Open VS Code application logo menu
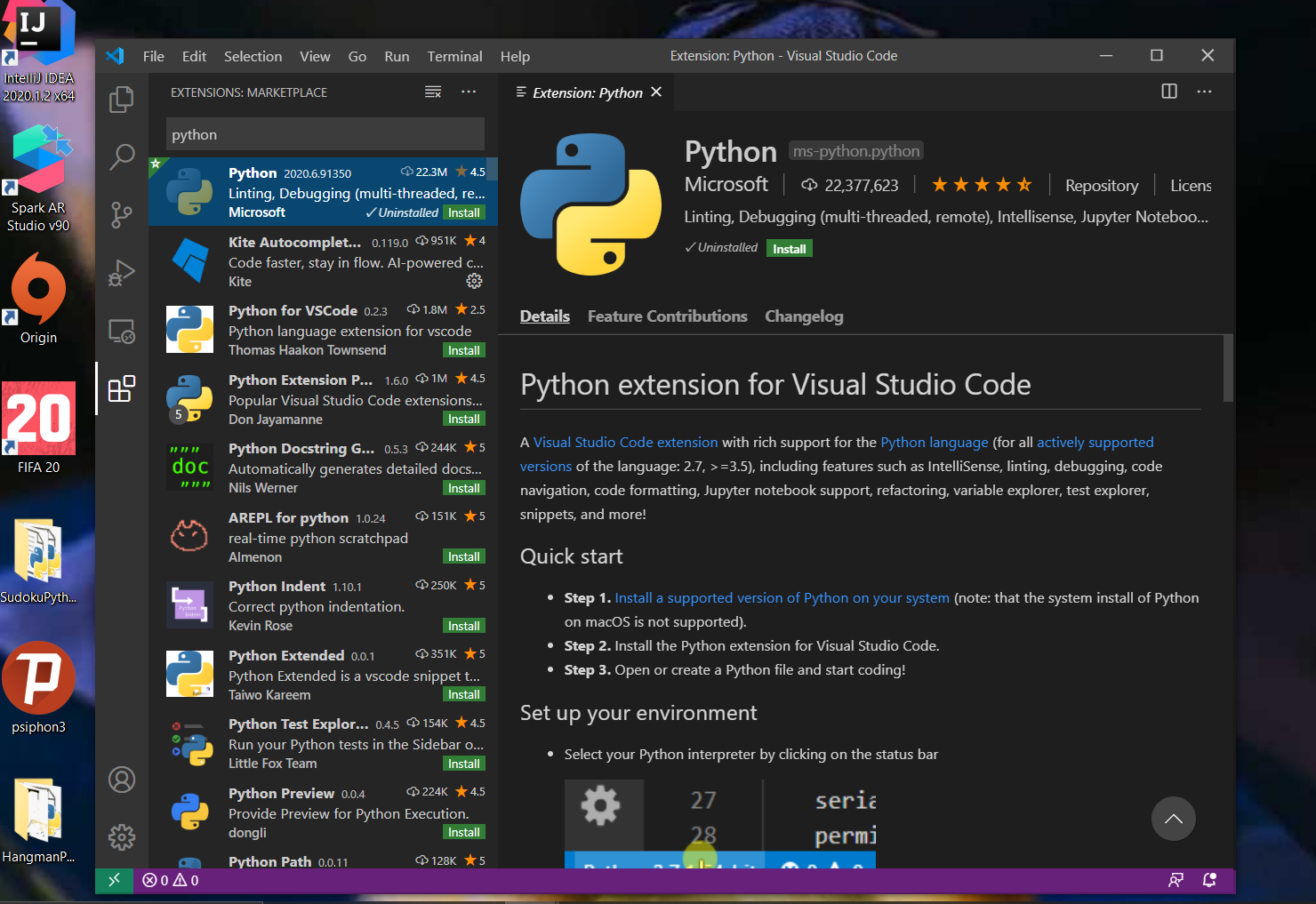 [115, 56]
